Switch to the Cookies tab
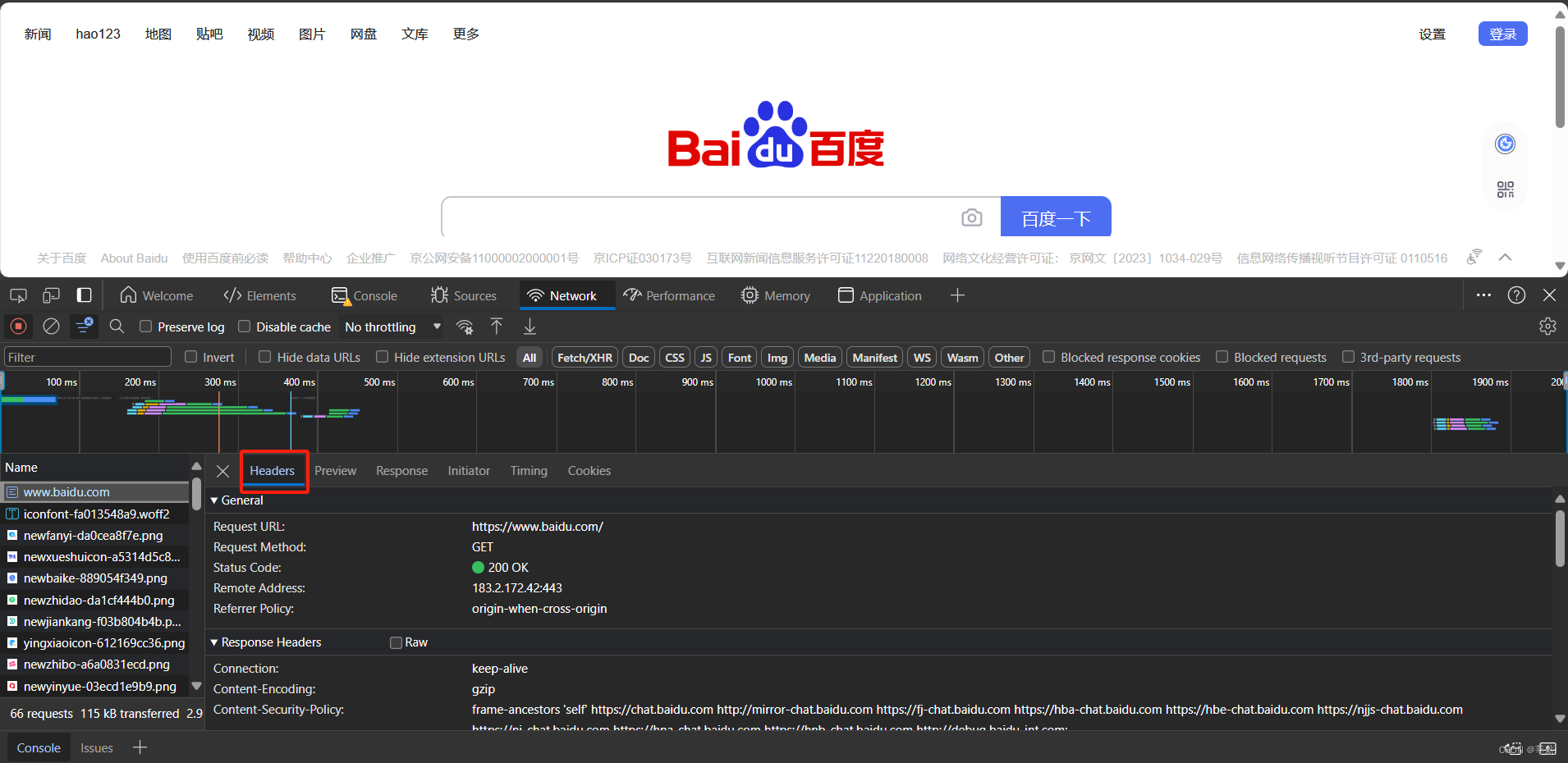 589,471
